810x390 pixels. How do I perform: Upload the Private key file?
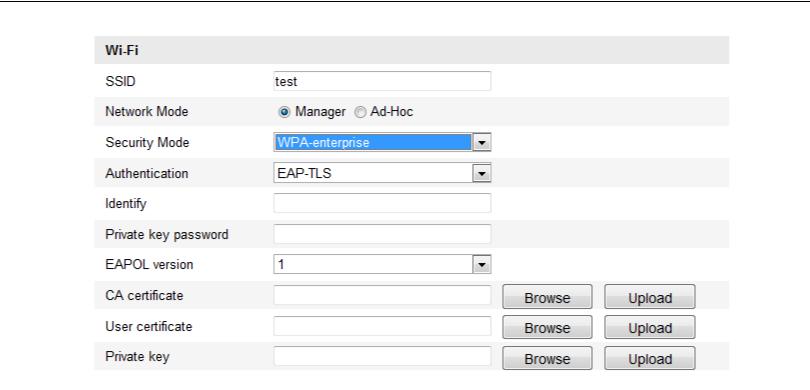pos(650,358)
